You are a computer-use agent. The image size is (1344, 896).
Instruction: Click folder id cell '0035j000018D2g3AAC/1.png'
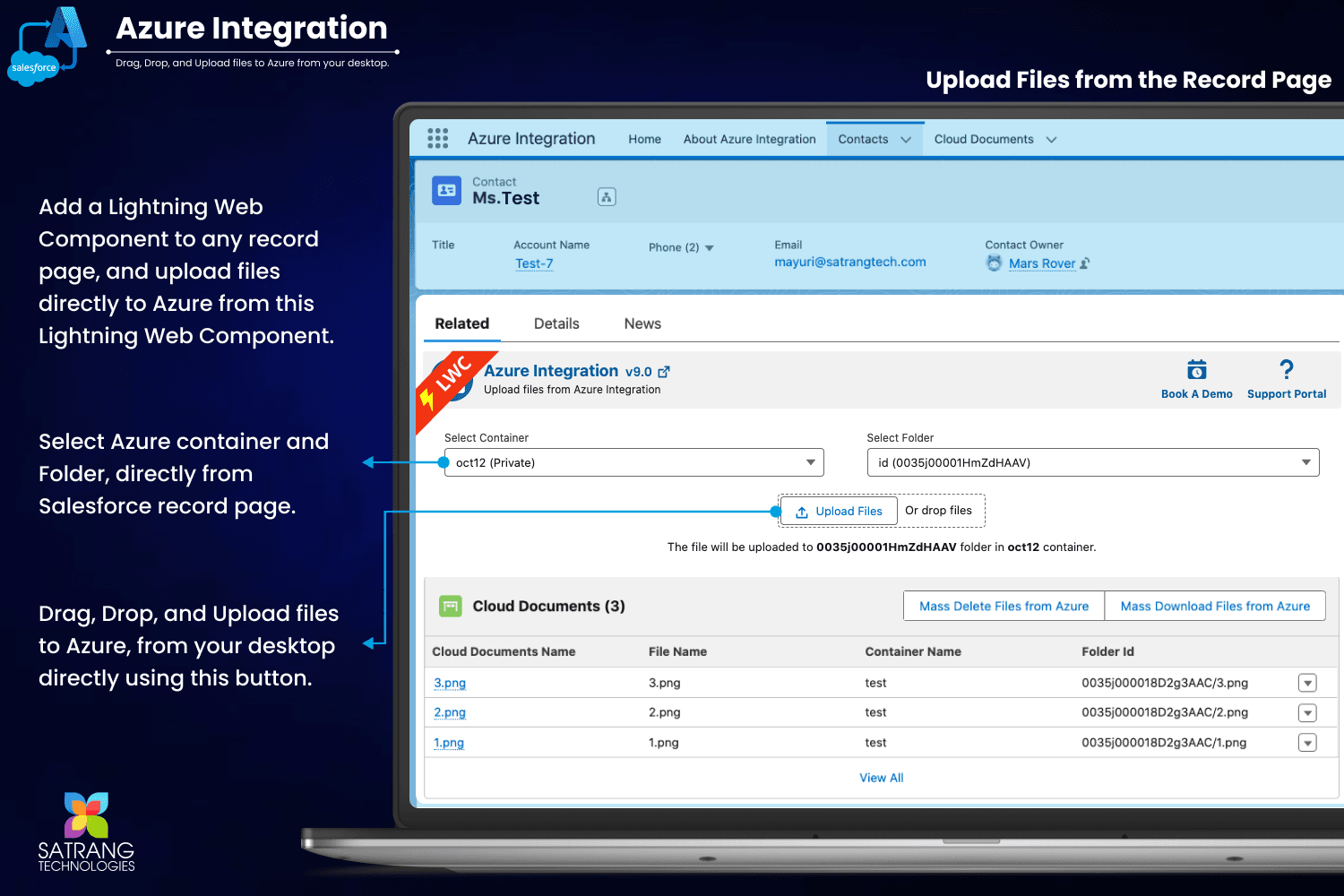(1164, 743)
